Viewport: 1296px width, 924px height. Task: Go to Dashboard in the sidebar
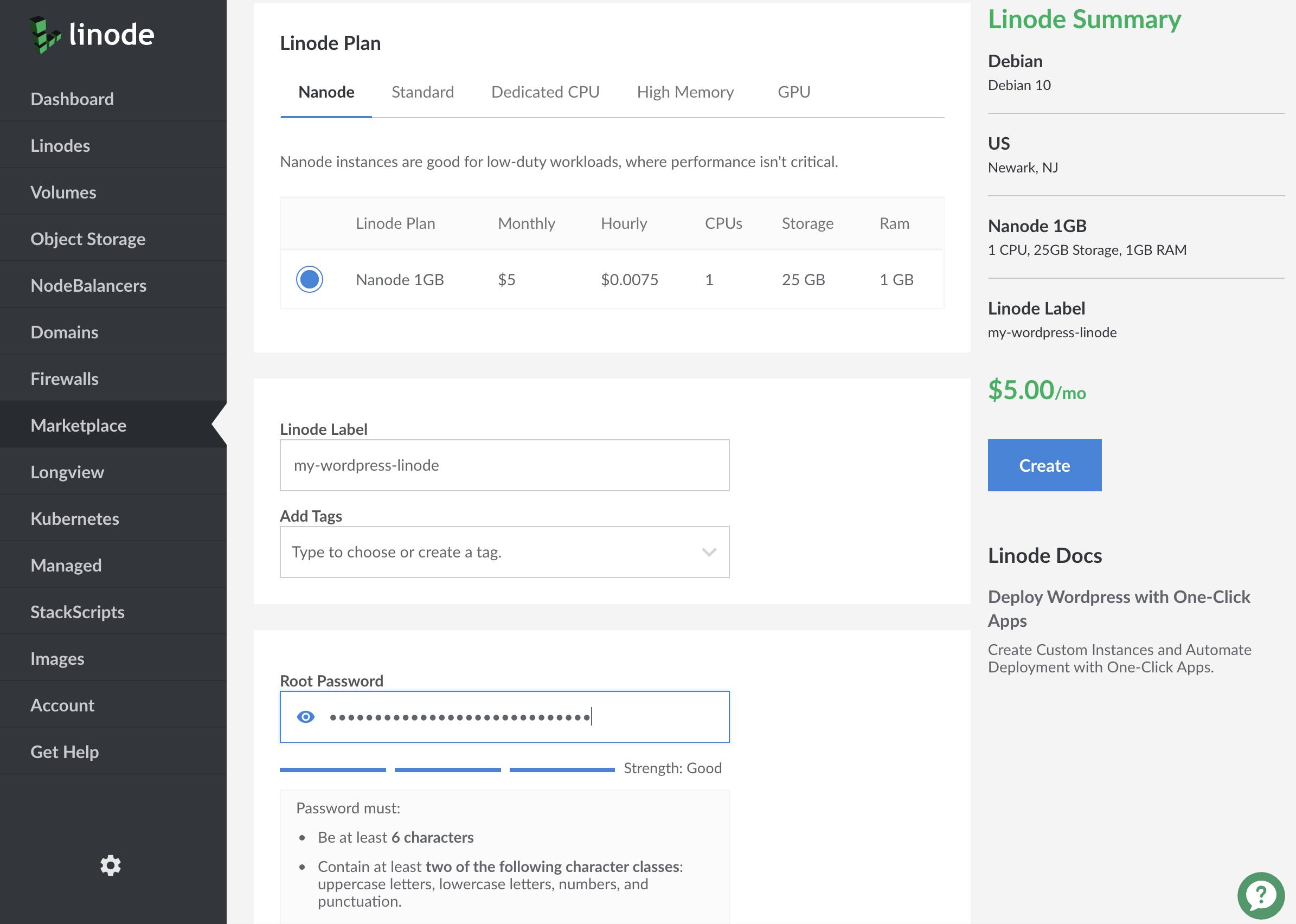click(72, 99)
